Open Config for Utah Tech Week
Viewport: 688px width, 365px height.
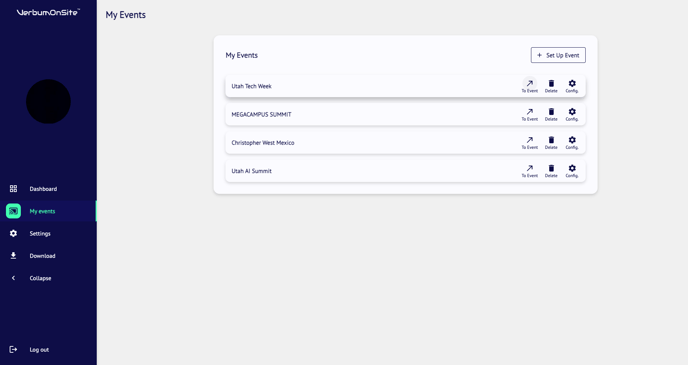(572, 86)
